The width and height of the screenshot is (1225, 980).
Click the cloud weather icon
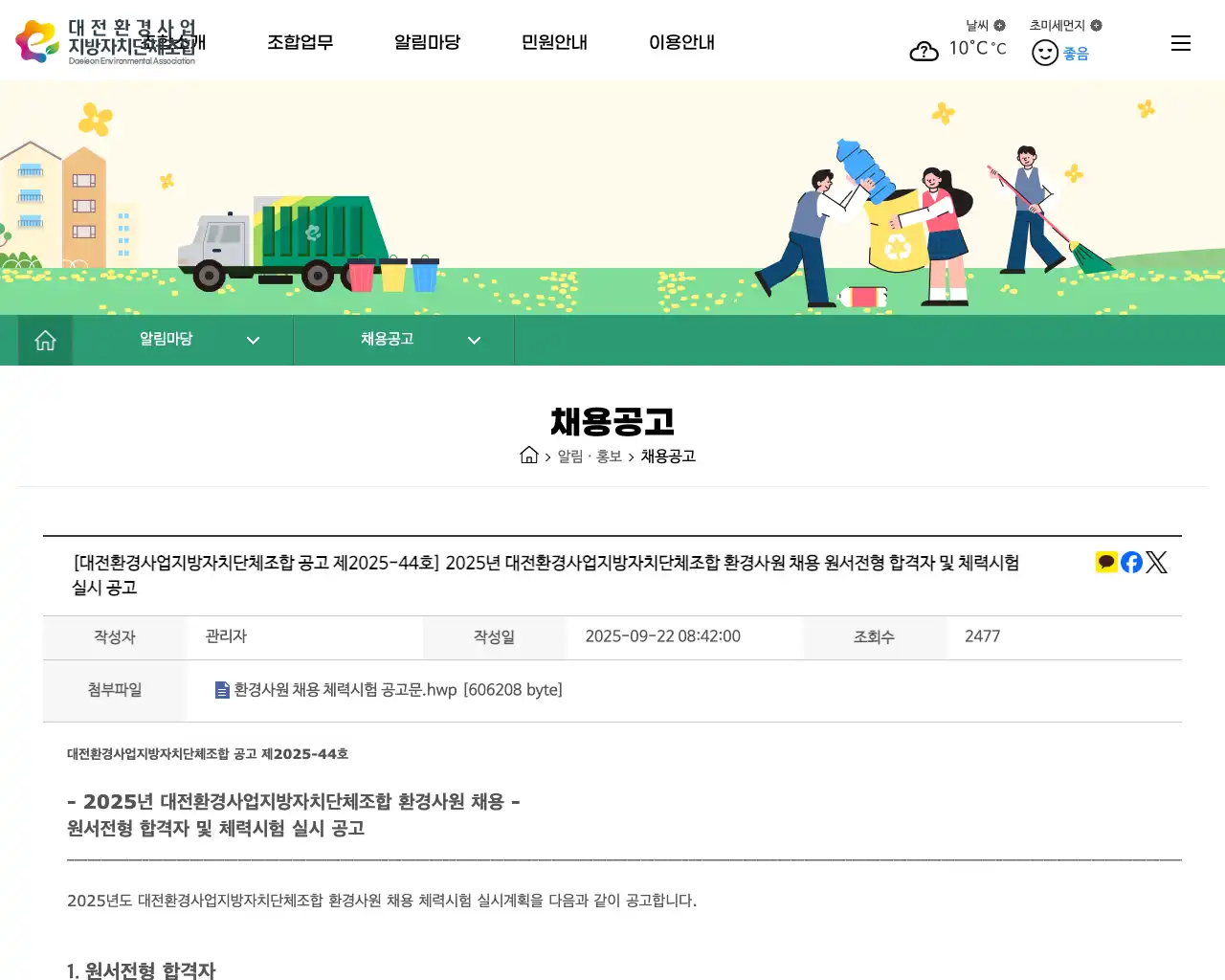coord(924,52)
